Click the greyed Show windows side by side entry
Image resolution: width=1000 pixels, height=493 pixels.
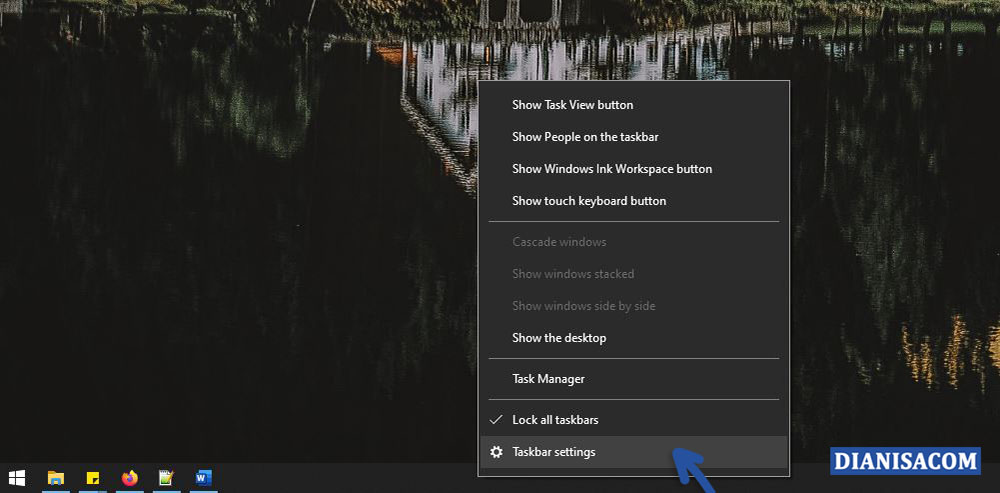click(x=634, y=306)
